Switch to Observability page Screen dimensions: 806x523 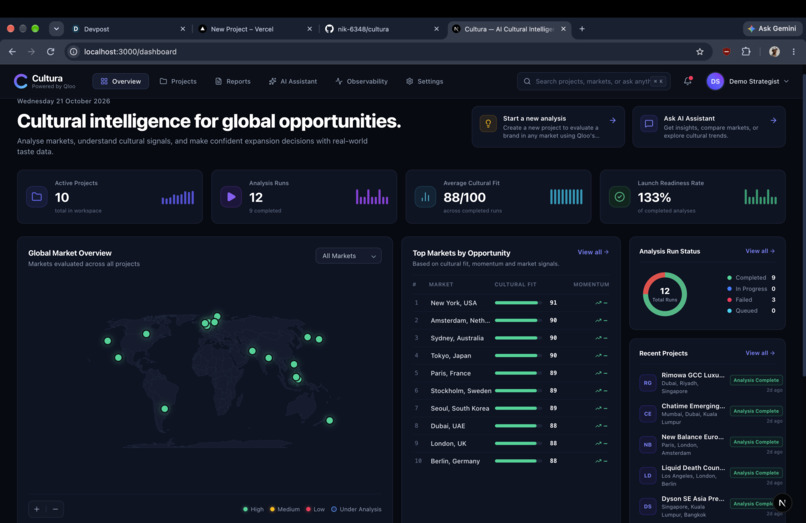click(x=361, y=81)
